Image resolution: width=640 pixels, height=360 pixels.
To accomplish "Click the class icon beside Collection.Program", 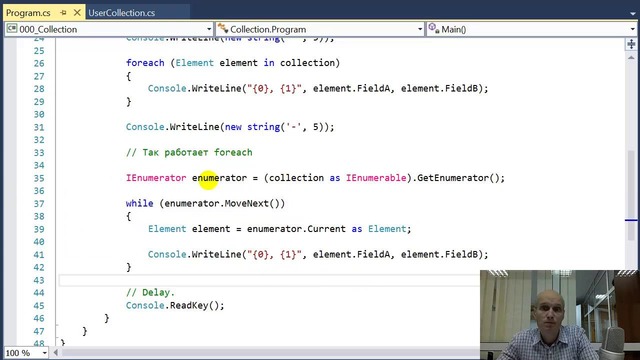I will [223, 29].
